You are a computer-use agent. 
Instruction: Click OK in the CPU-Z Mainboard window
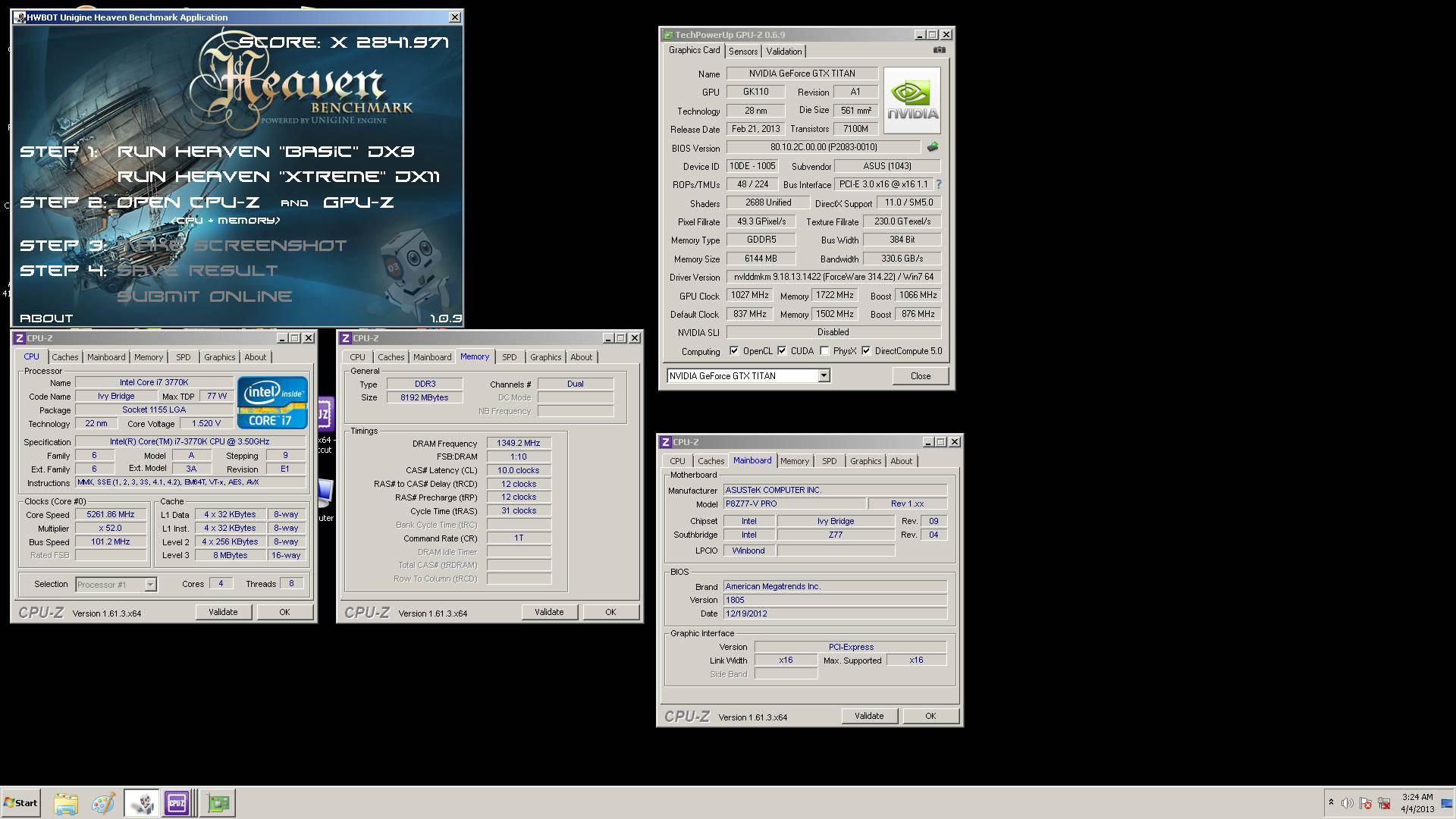coord(930,716)
